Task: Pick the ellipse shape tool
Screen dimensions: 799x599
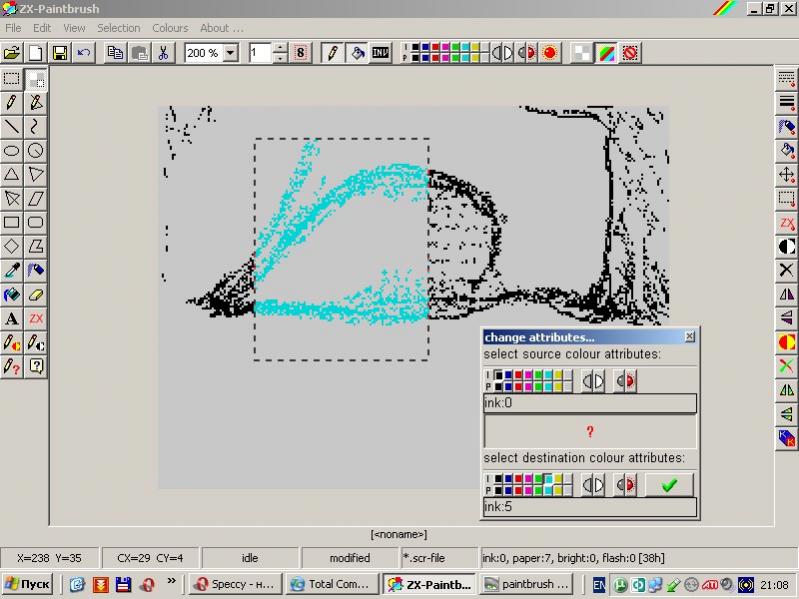Action: [x=12, y=150]
